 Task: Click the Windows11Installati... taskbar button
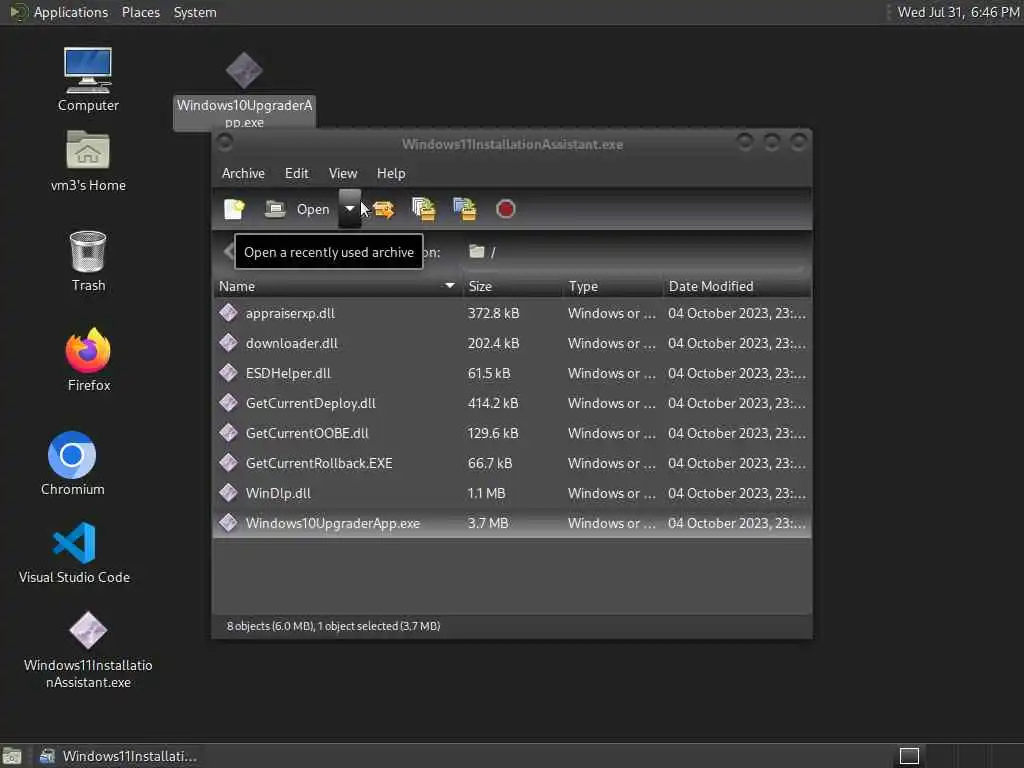tap(118, 756)
